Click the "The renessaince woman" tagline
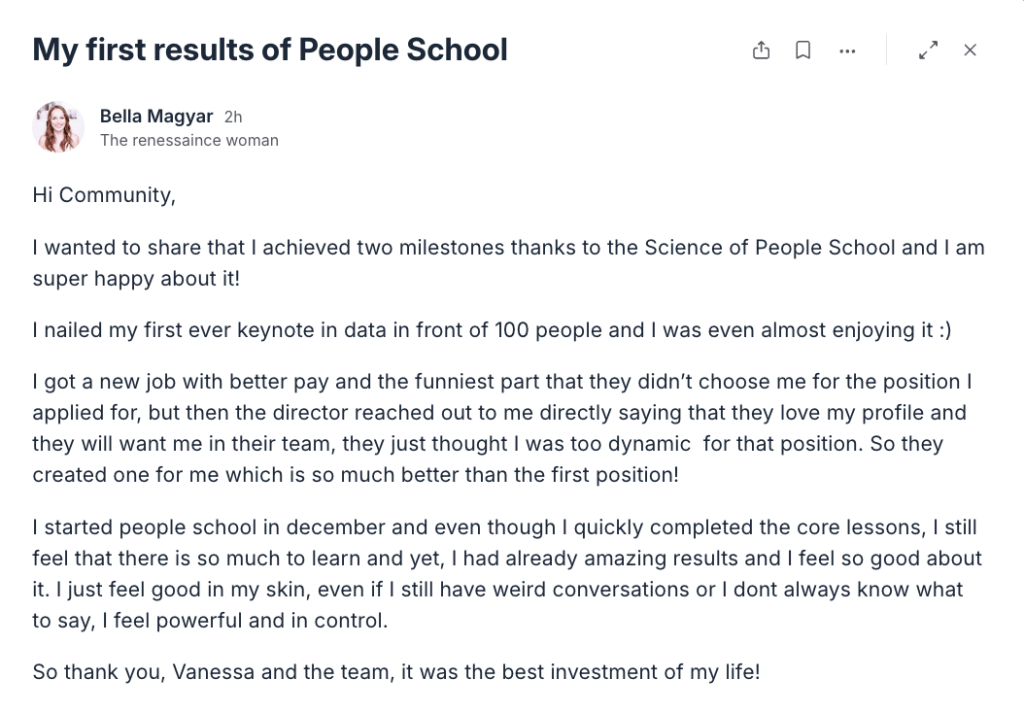The image size is (1024, 713). [x=189, y=140]
